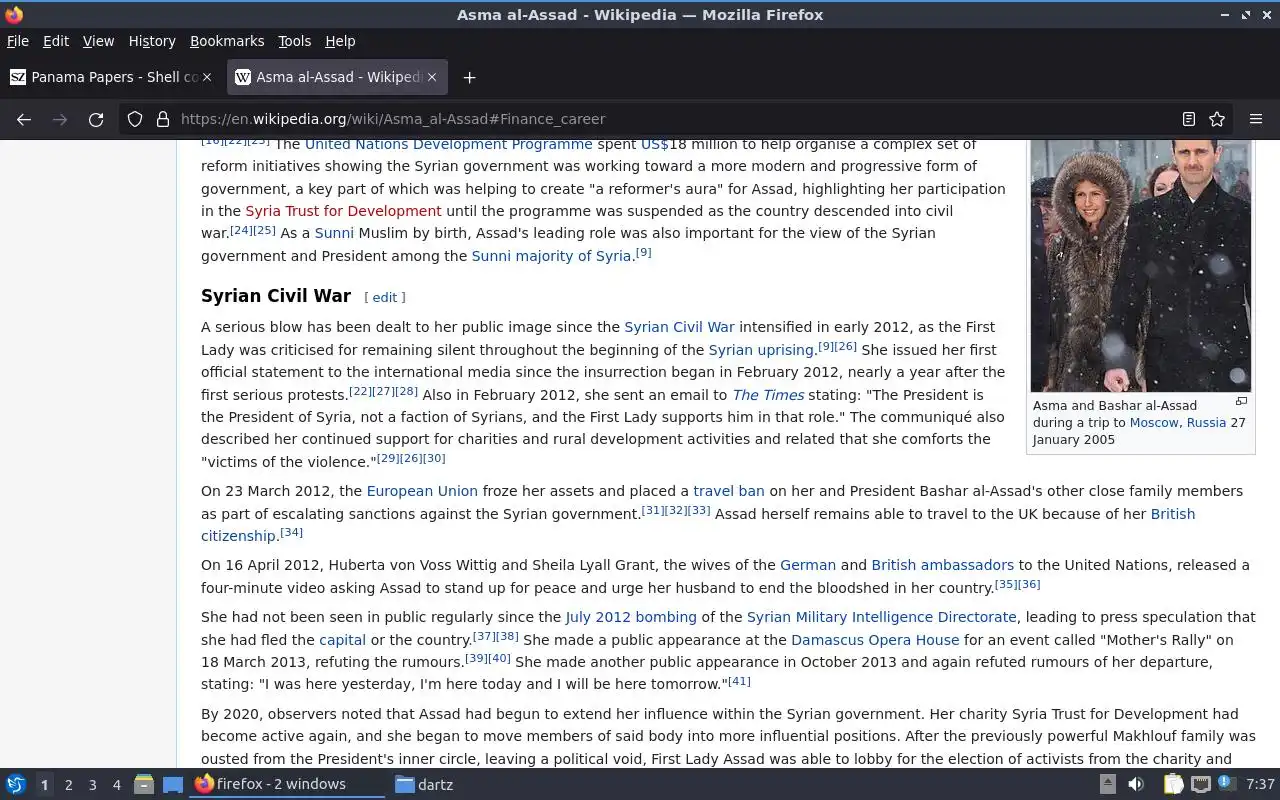This screenshot has width=1280, height=800.
Task: Open Syrian Military Intelligence Directorate link
Action: (882, 617)
